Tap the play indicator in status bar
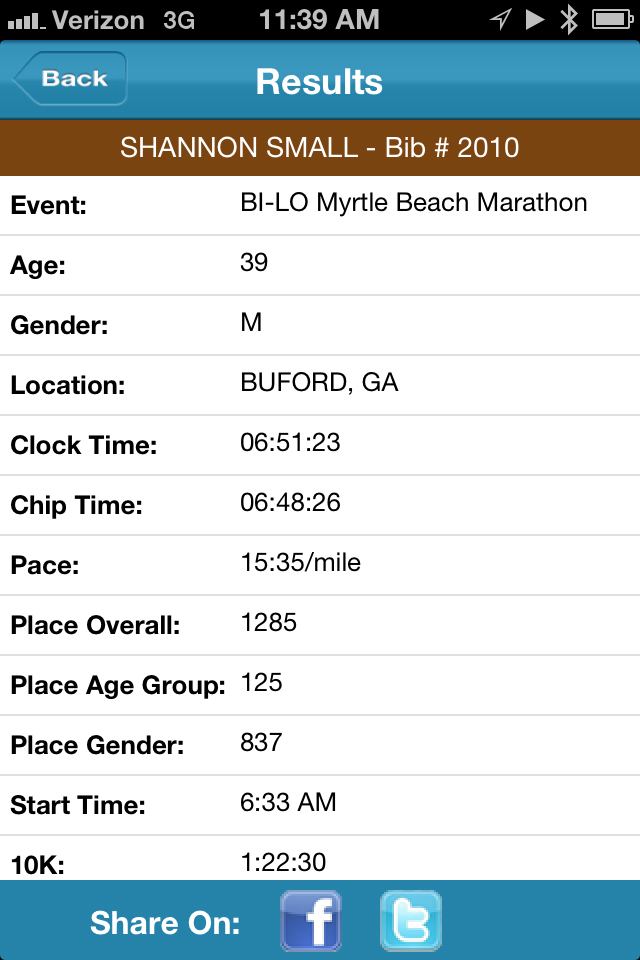The image size is (640, 960). tap(535, 20)
